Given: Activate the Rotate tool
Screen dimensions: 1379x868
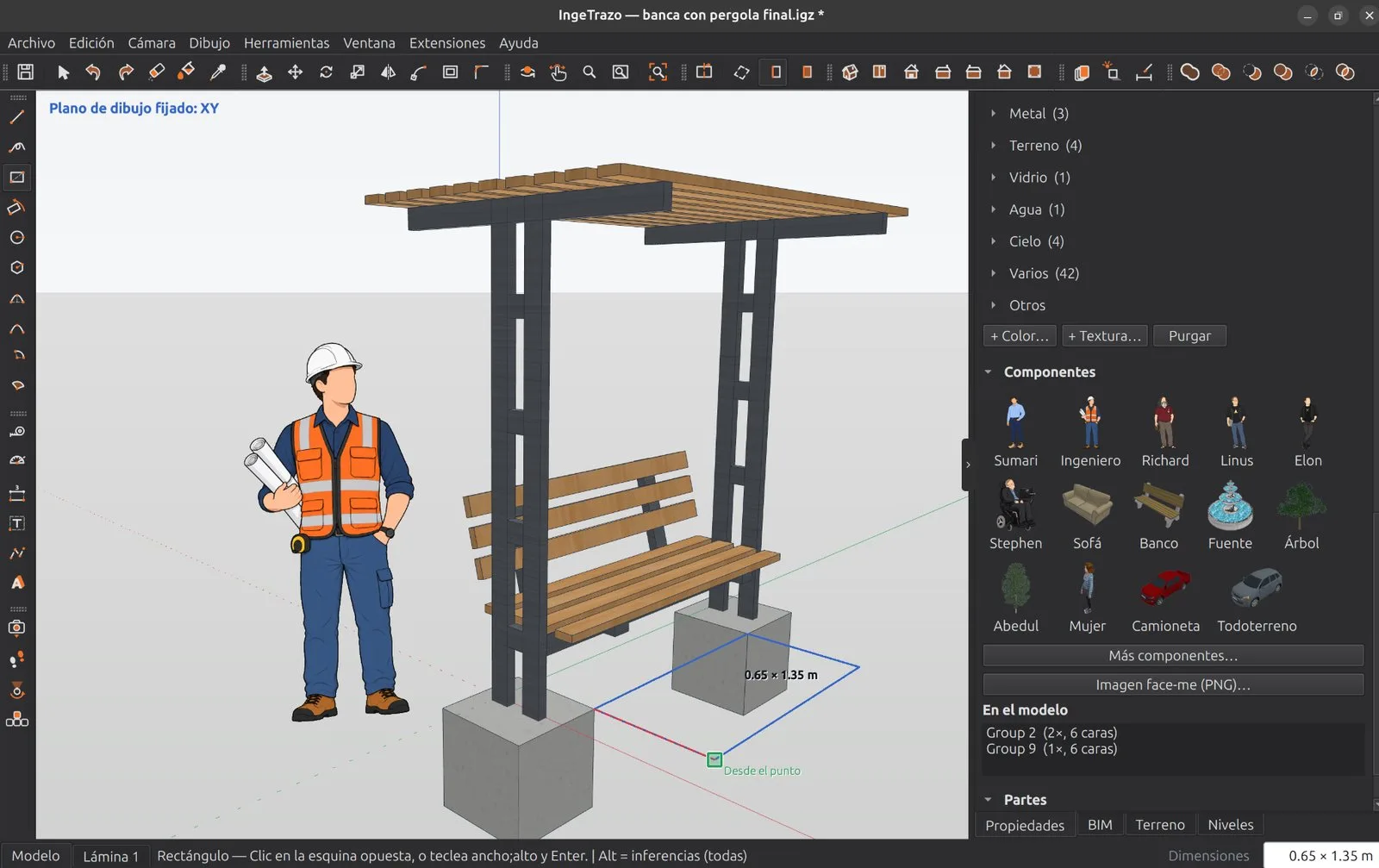Looking at the screenshot, I should [x=326, y=72].
